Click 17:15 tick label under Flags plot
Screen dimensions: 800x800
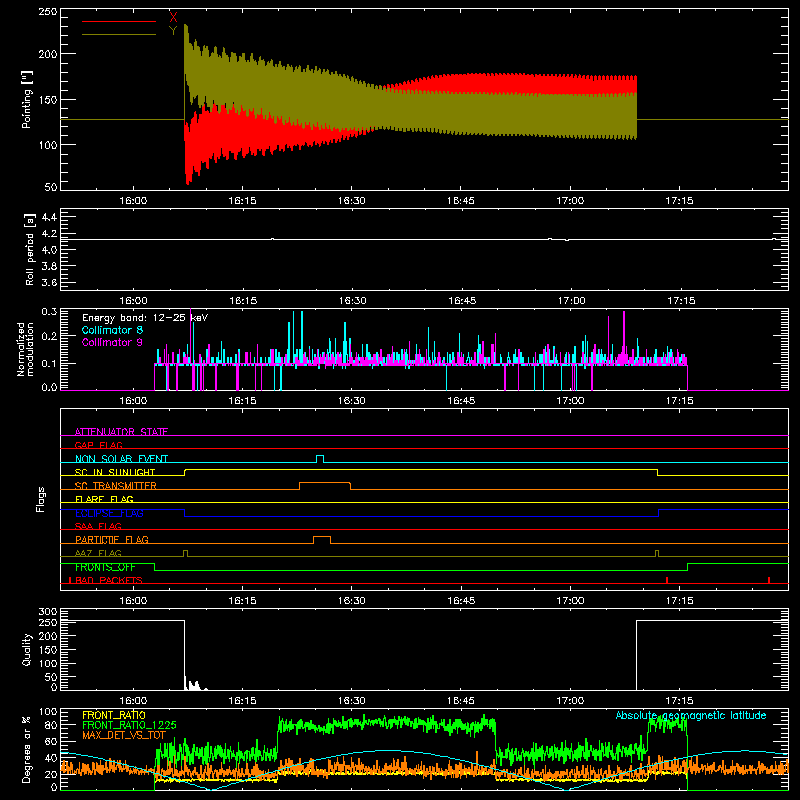point(680,601)
